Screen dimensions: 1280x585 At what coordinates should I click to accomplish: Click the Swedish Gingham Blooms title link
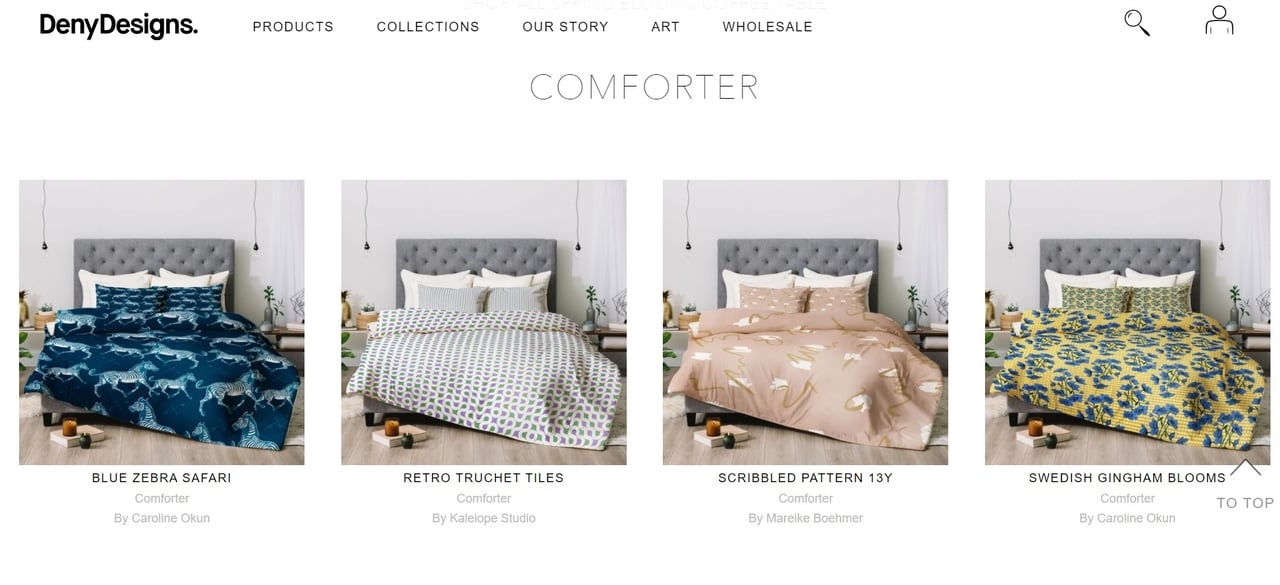1127,478
